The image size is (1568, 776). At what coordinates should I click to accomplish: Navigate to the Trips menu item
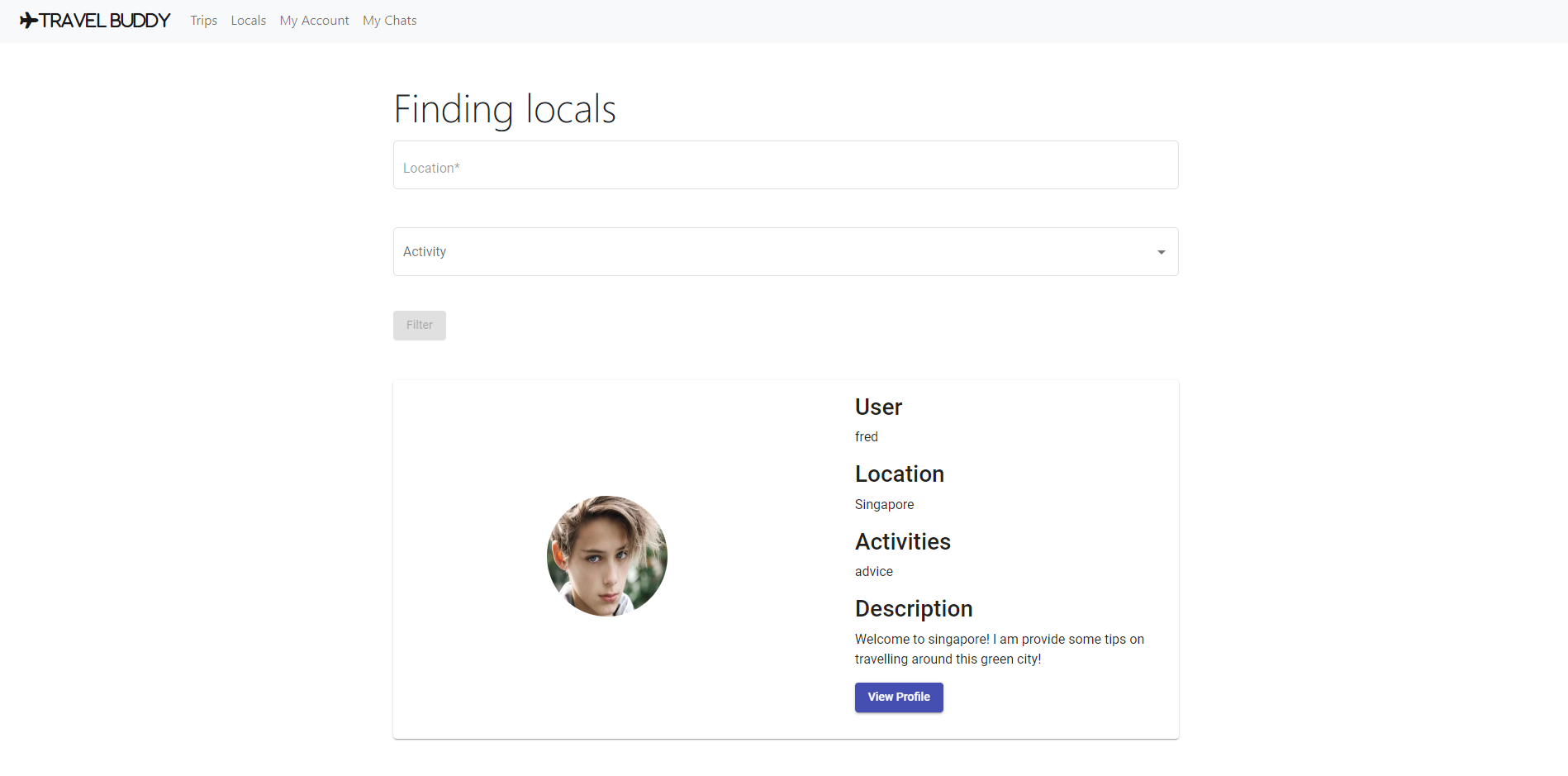click(203, 20)
